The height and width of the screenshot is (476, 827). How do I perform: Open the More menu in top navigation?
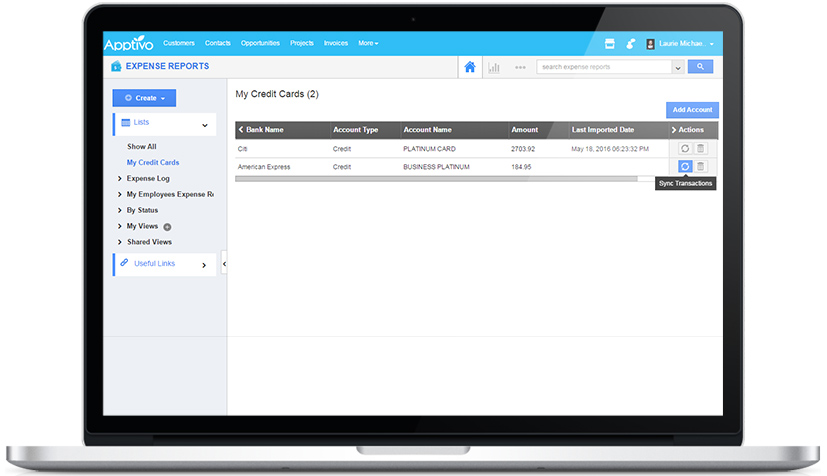(368, 44)
